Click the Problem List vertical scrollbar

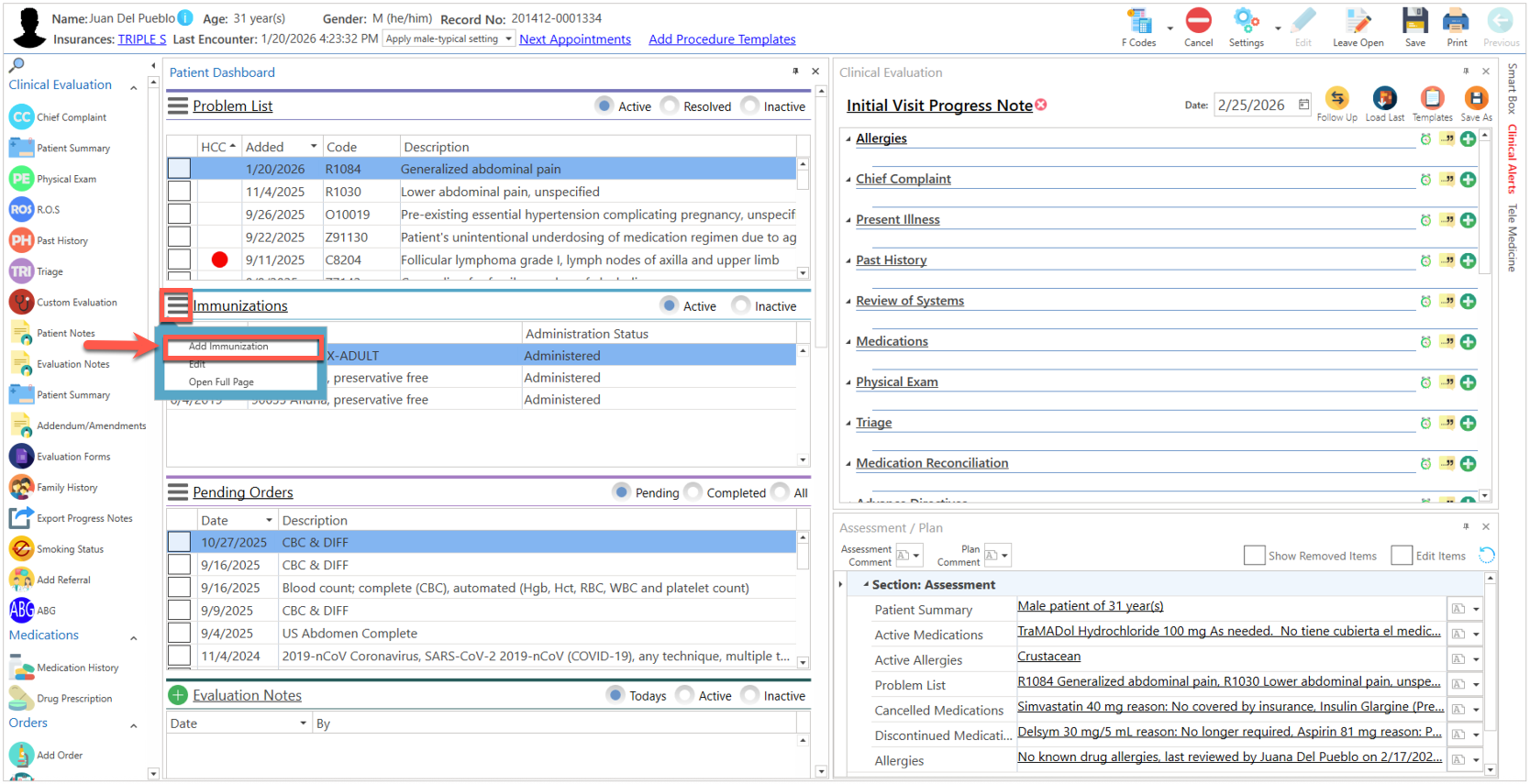tap(803, 218)
